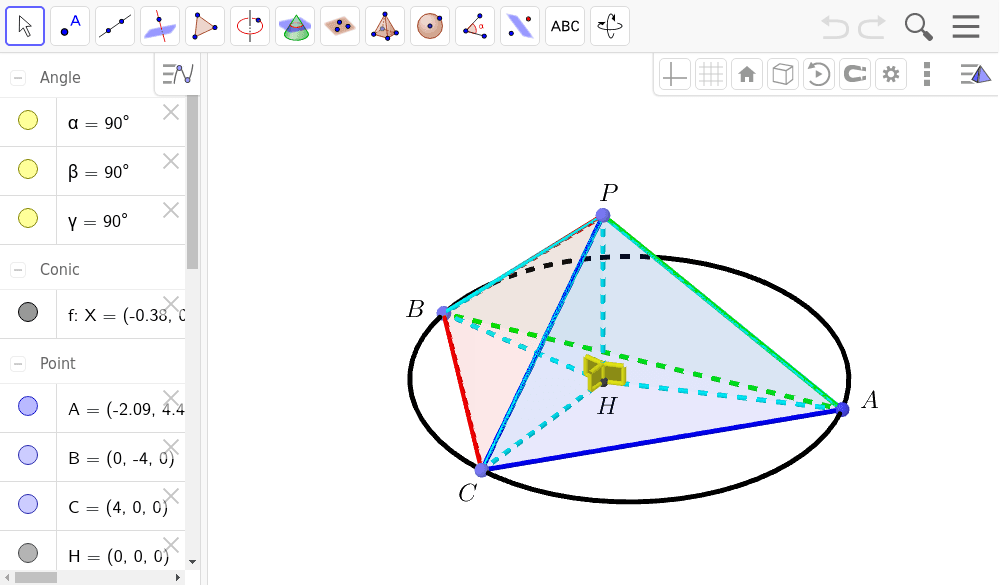Click point A on the circle
This screenshot has width=1000, height=587.
842,409
